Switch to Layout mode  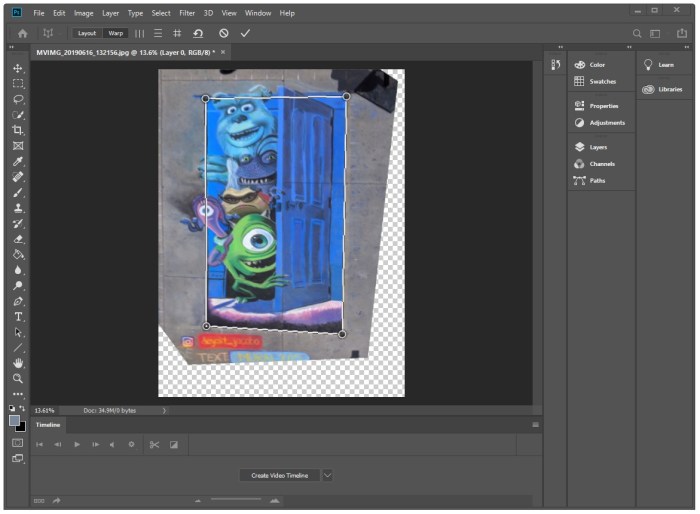[87, 33]
